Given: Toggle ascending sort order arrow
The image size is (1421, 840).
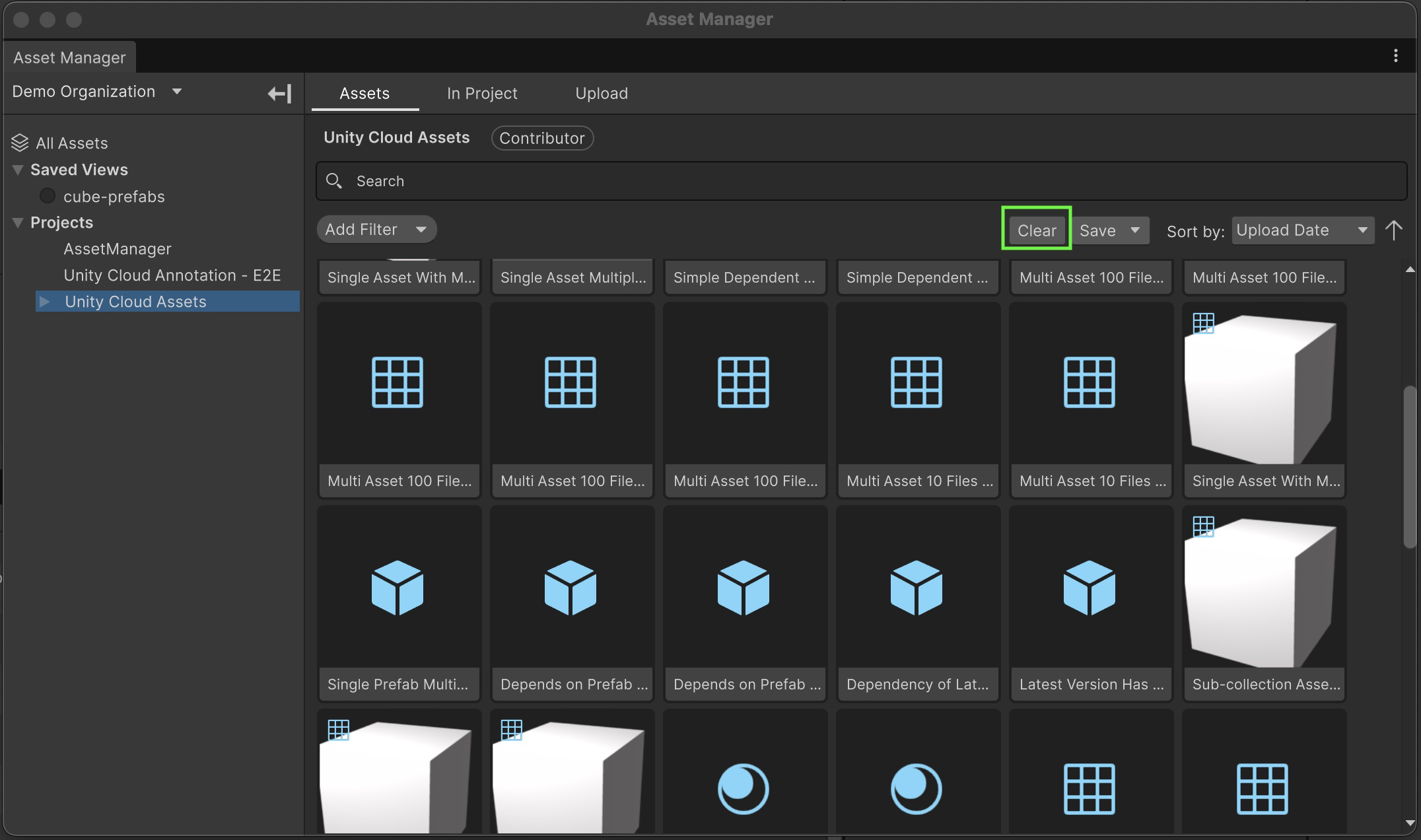Looking at the screenshot, I should tap(1393, 230).
